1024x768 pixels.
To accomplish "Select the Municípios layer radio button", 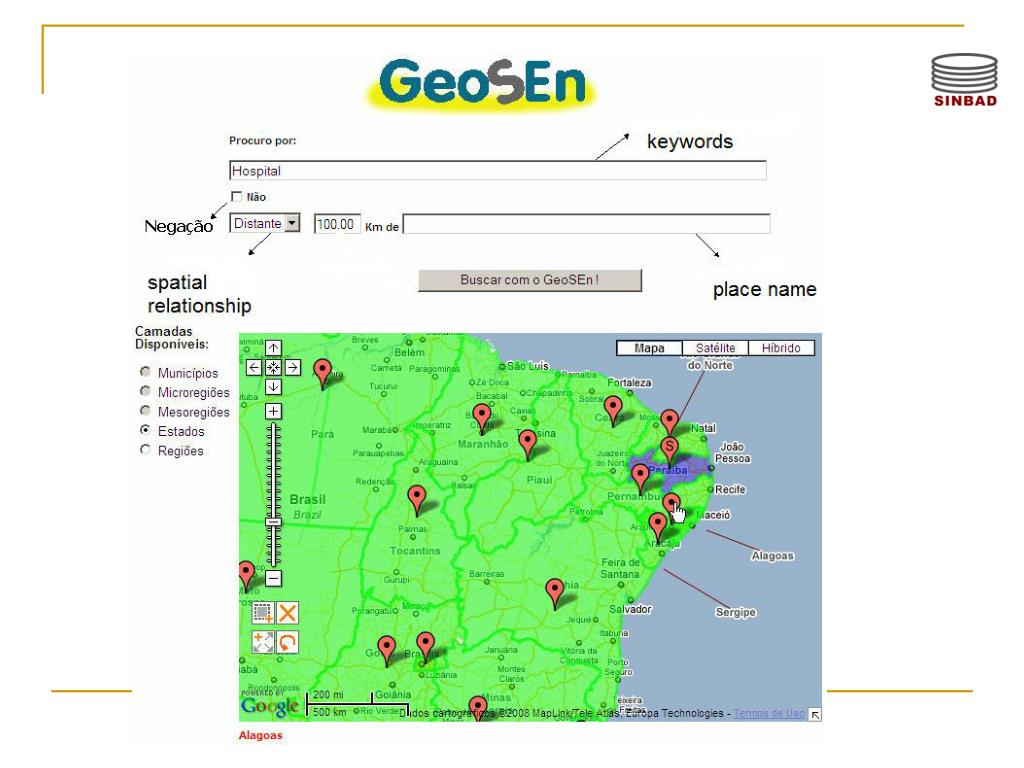I will tap(146, 372).
